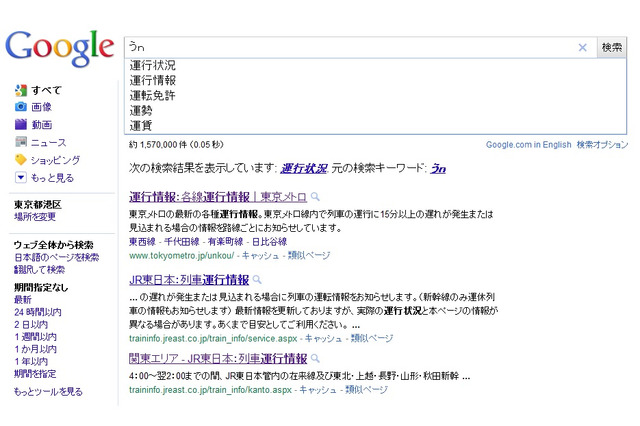Filter results by 最新
Viewport: 640px width, 426px height.
(23, 300)
